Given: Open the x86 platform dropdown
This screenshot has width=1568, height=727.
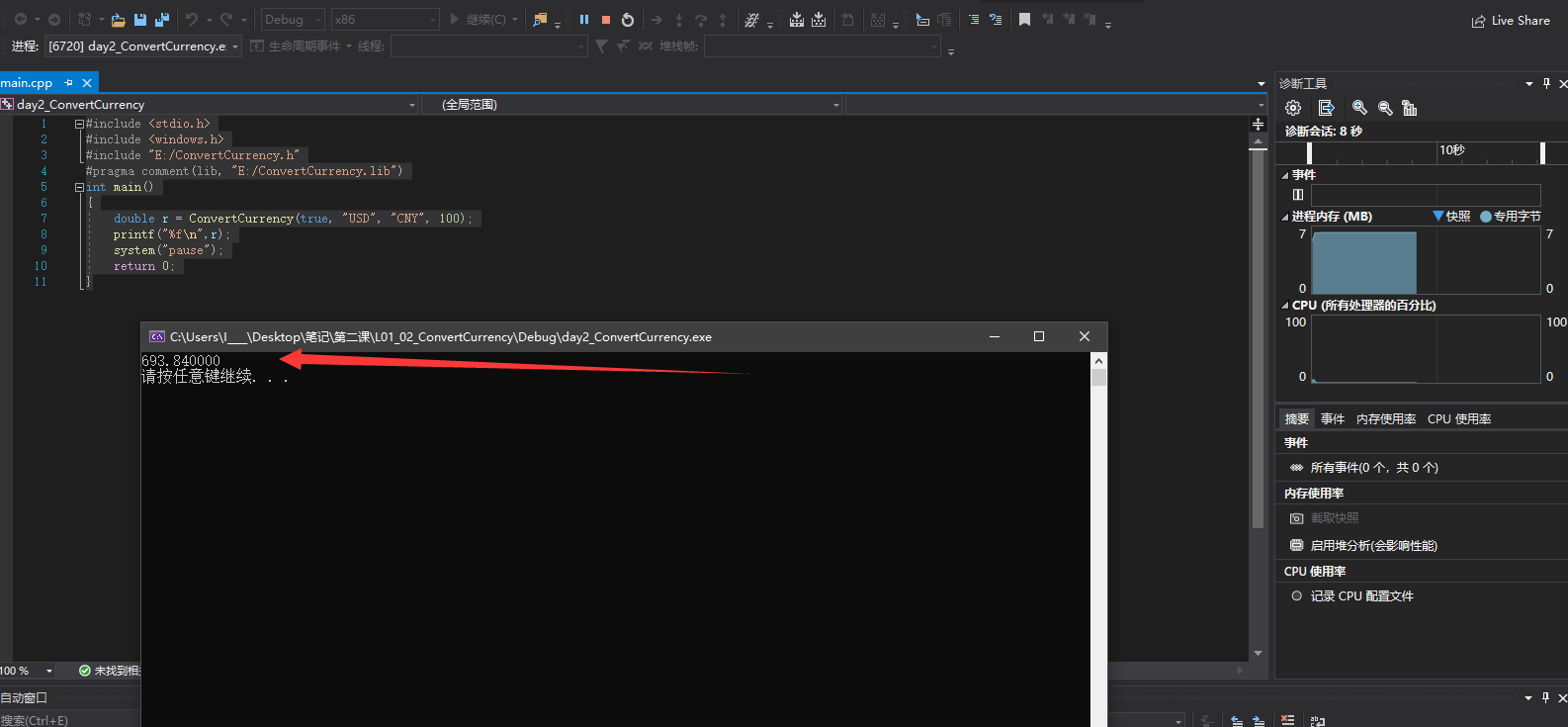Looking at the screenshot, I should (x=385, y=20).
